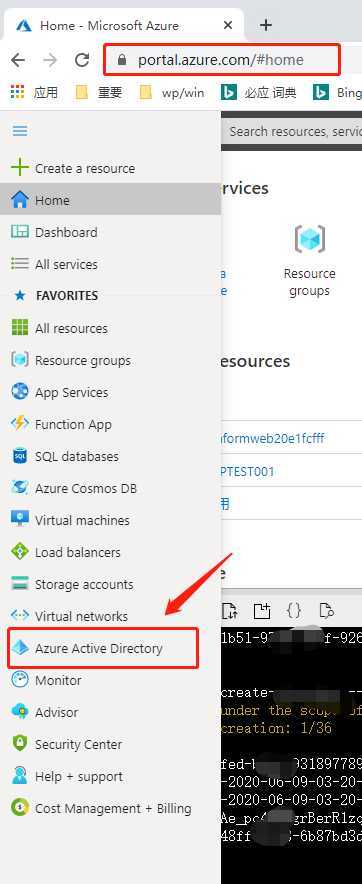The image size is (362, 884).
Task: Click the browser address bar URL
Action: point(221,60)
